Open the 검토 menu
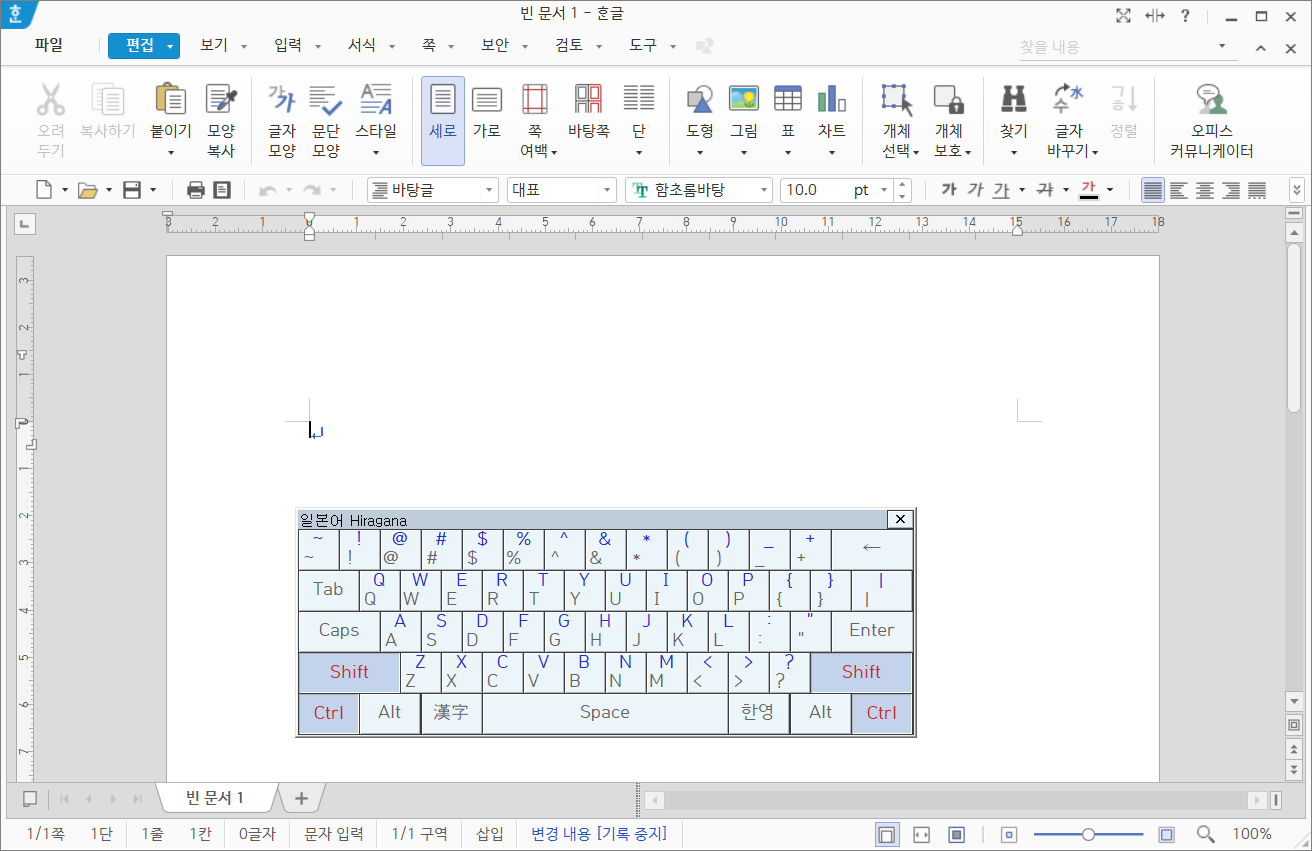This screenshot has height=851, width=1312. [570, 46]
